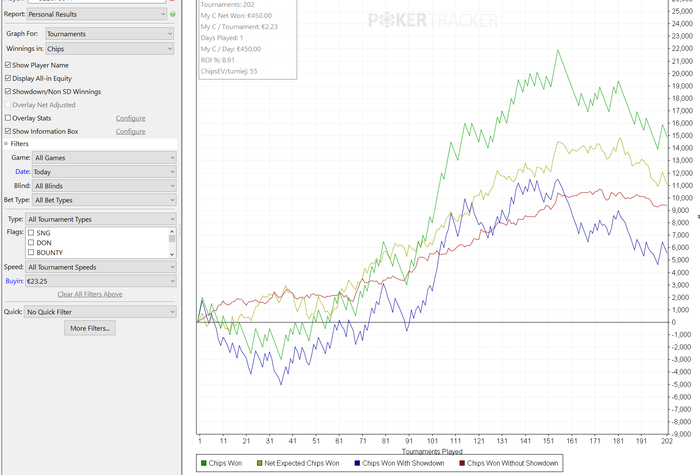Click the blue Chips Won With Showdown swatch
700x475 pixels.
click(x=357, y=463)
